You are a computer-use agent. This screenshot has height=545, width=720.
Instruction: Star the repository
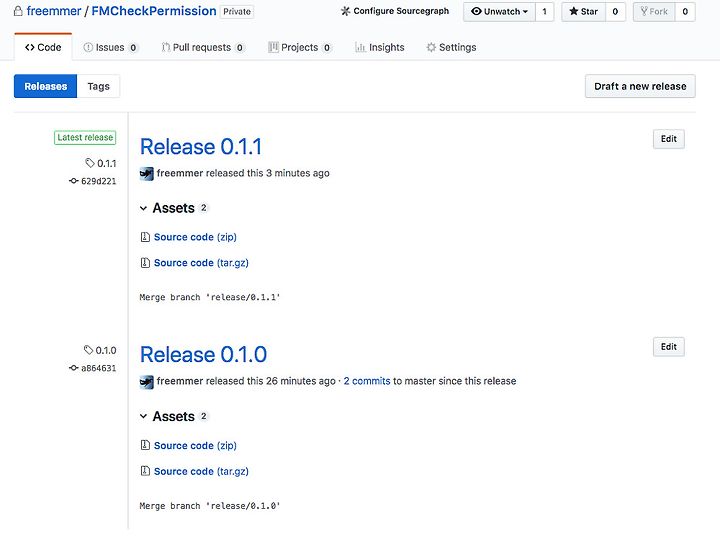(584, 11)
